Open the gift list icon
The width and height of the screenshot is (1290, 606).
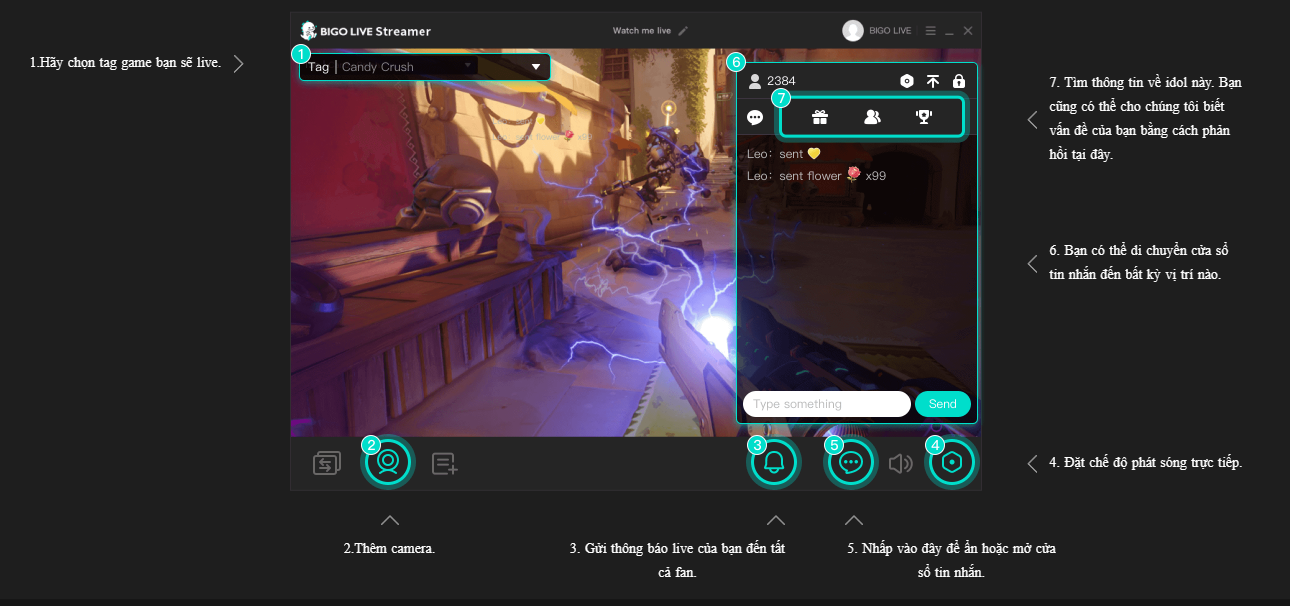tap(820, 117)
